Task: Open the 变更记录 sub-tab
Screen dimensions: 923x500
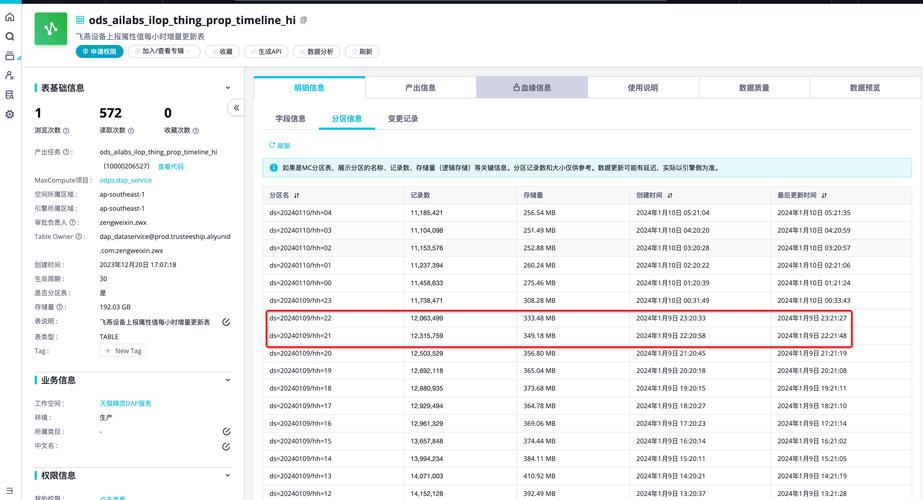Action: (x=403, y=118)
